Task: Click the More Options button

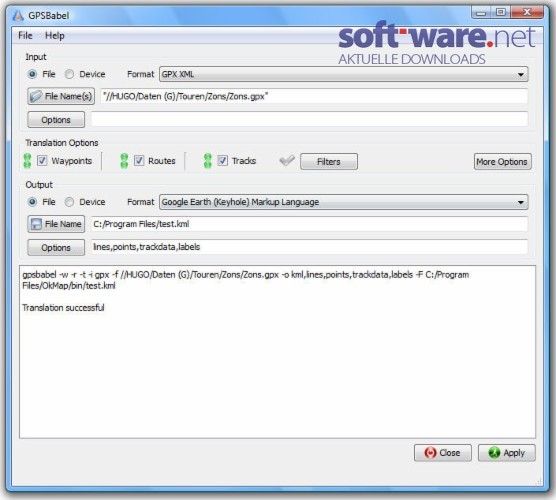Action: tap(502, 162)
